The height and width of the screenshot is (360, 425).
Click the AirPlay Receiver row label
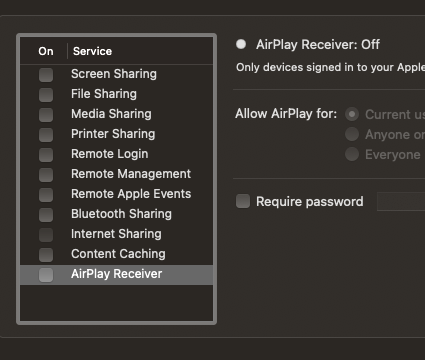point(117,274)
